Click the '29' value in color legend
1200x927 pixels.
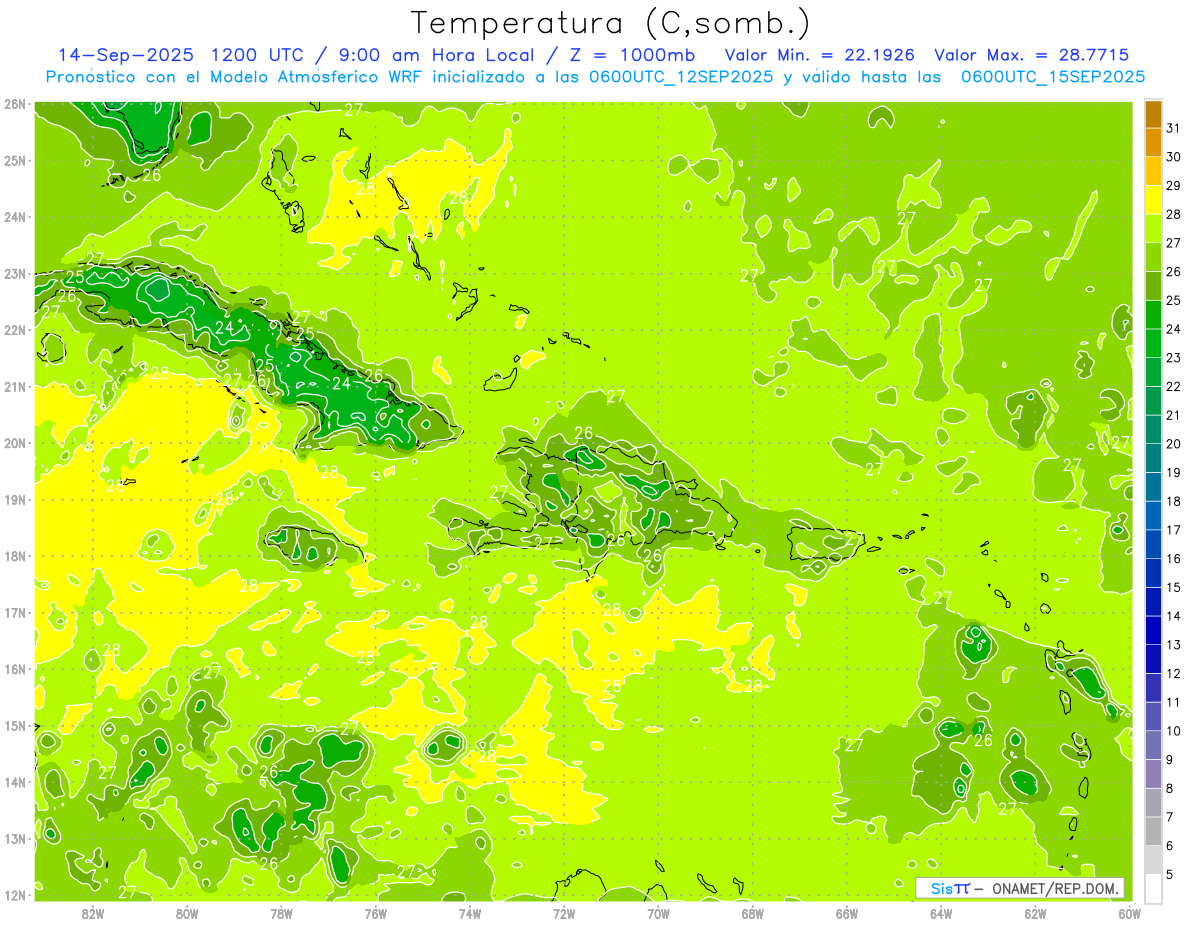[x=1174, y=186]
